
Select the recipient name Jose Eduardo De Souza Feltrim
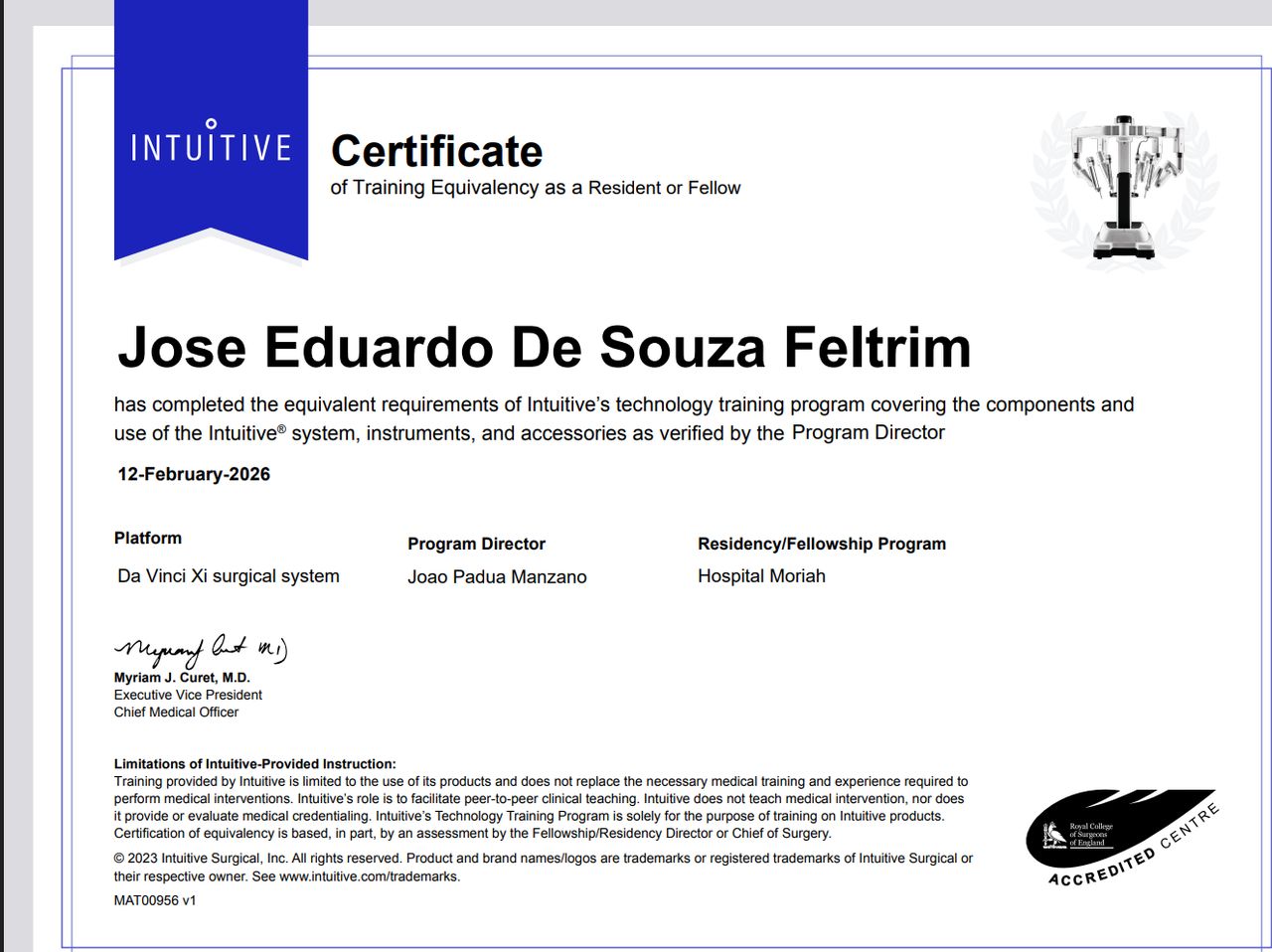(544, 347)
